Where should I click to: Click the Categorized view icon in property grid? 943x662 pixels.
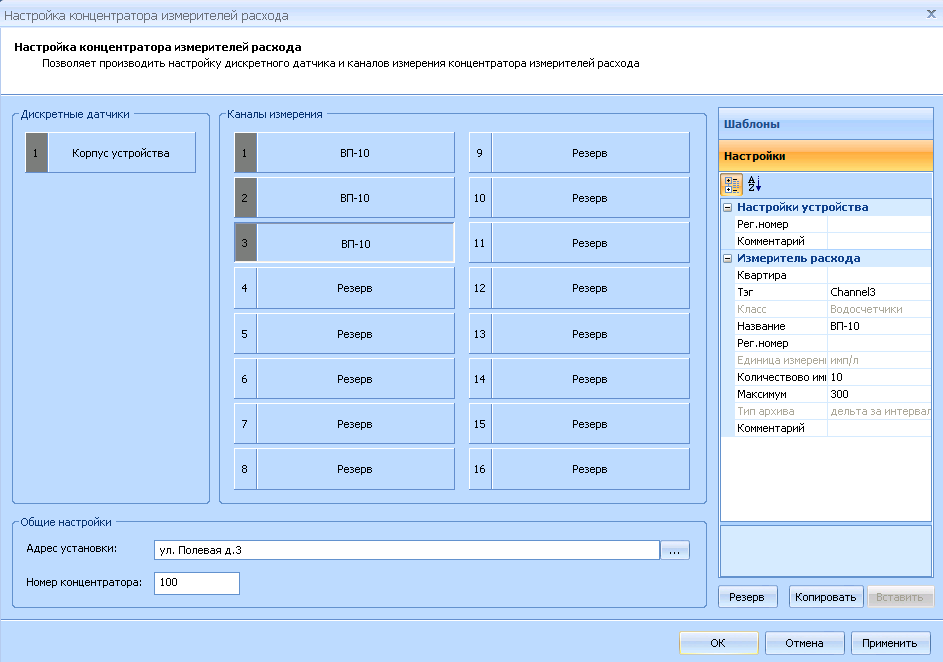(x=731, y=184)
